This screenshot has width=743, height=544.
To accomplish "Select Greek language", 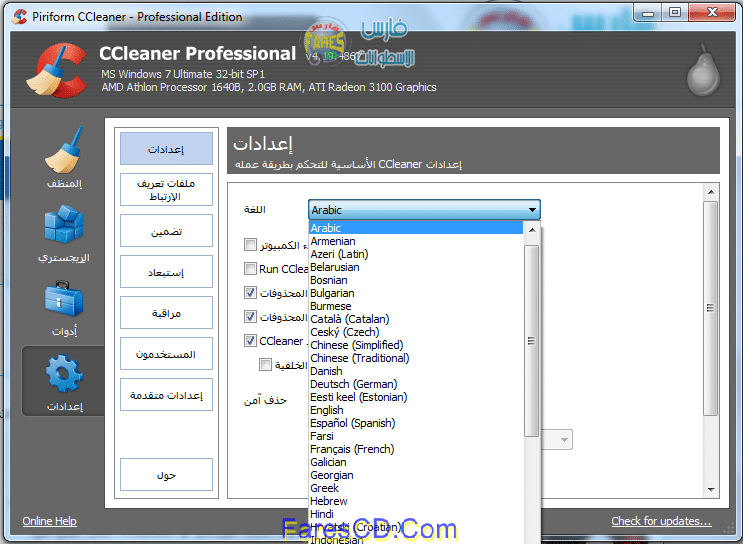I will point(416,488).
